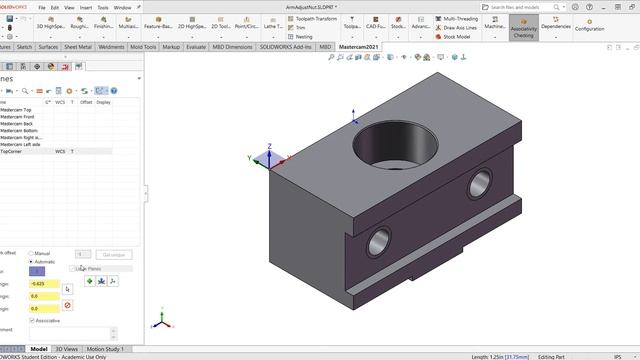The width and height of the screenshot is (640, 360).
Task: Open Planes panel help icon
Action: [114, 91]
